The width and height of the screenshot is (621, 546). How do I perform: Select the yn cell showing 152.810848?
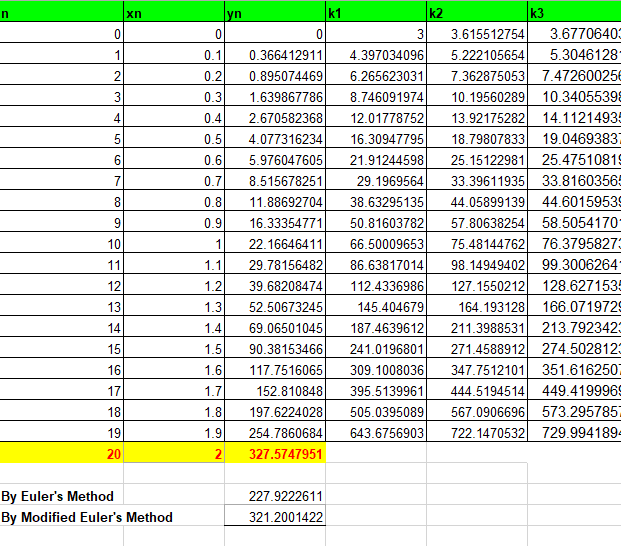tap(276, 390)
